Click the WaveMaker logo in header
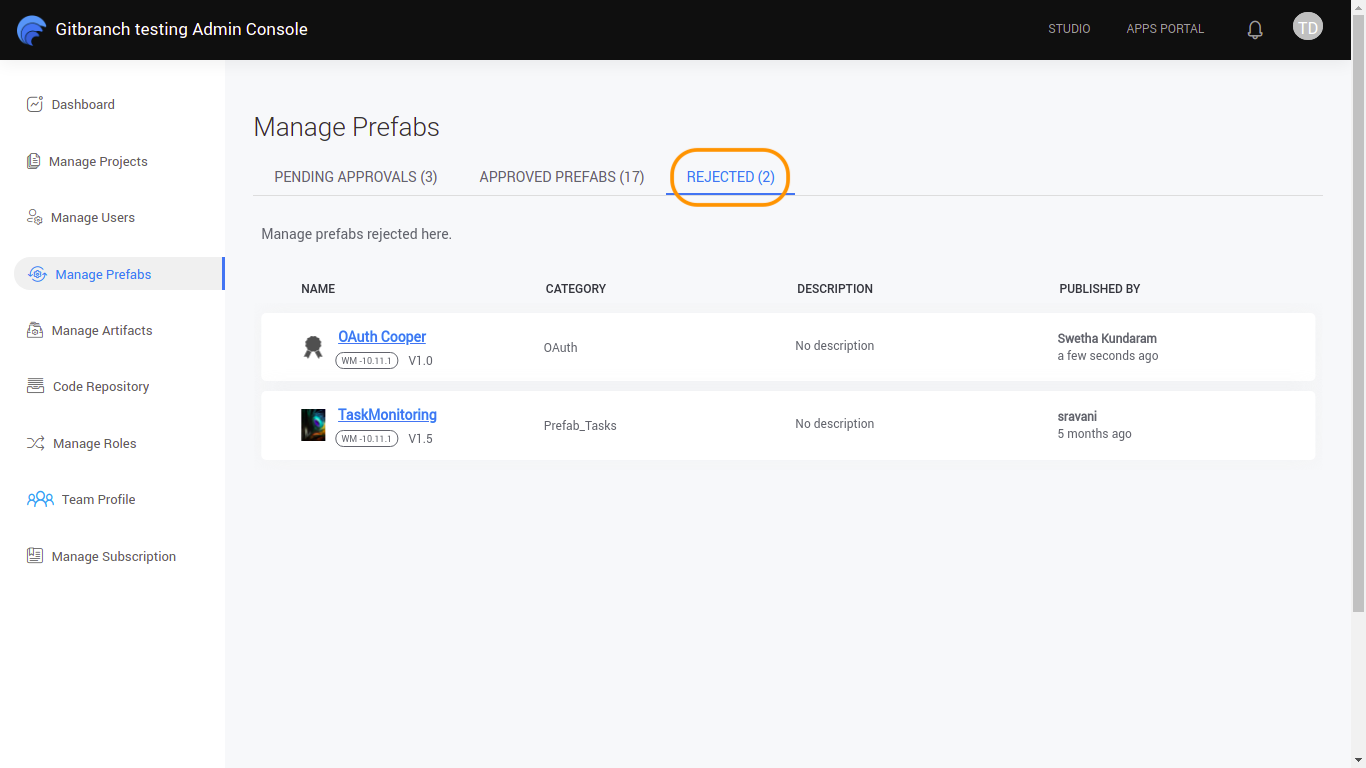The image size is (1366, 768). click(x=32, y=30)
